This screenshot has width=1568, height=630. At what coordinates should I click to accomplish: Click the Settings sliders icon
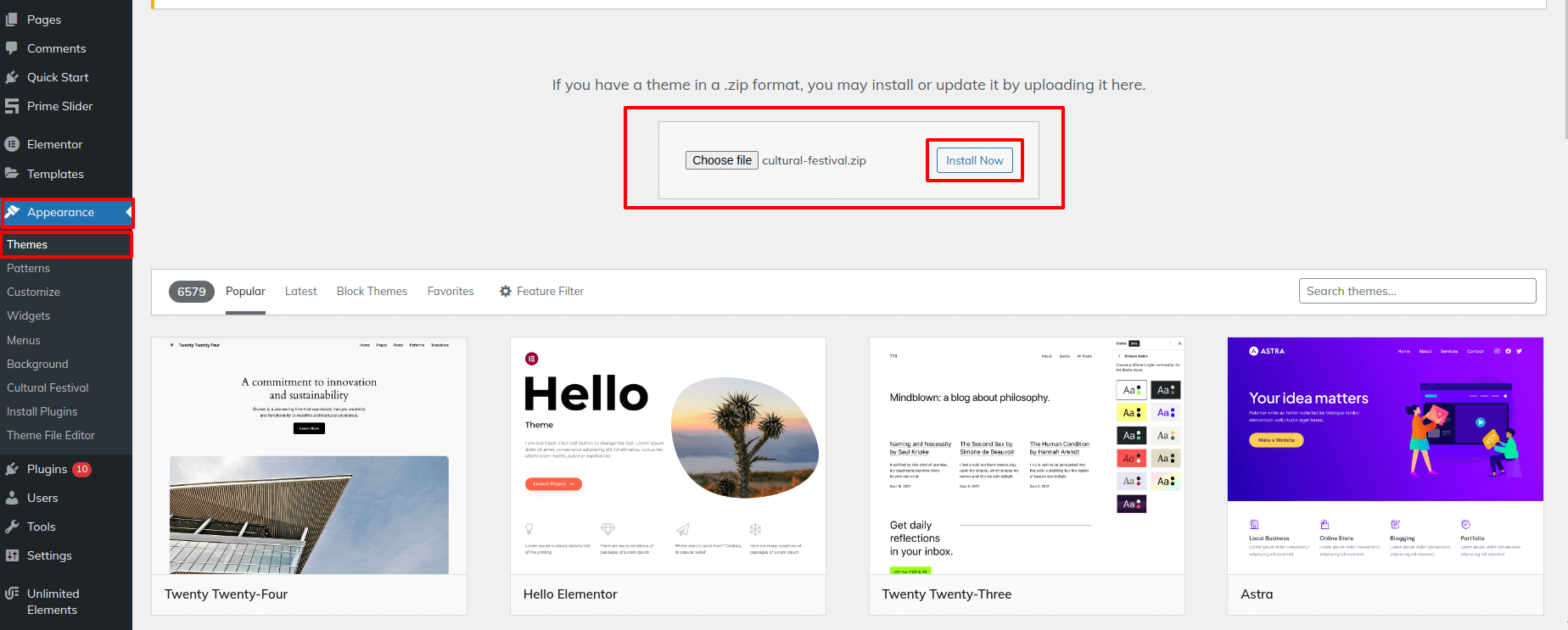point(12,555)
